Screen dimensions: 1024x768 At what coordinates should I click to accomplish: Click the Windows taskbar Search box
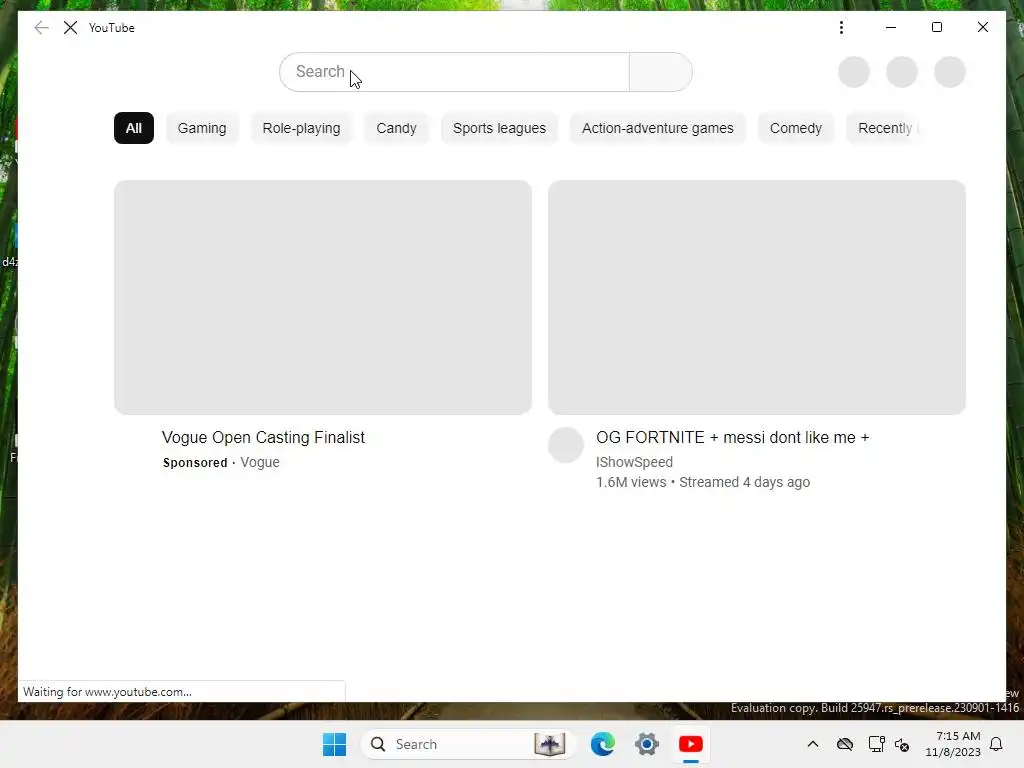tap(468, 744)
